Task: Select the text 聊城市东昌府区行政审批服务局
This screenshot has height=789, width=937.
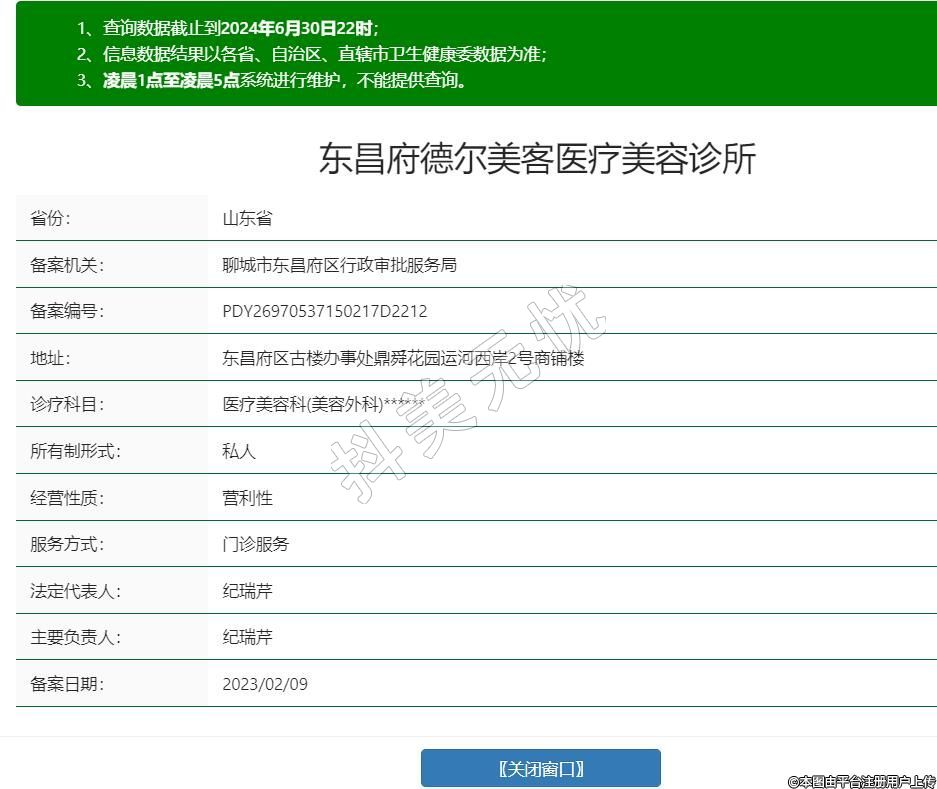Action: [339, 265]
